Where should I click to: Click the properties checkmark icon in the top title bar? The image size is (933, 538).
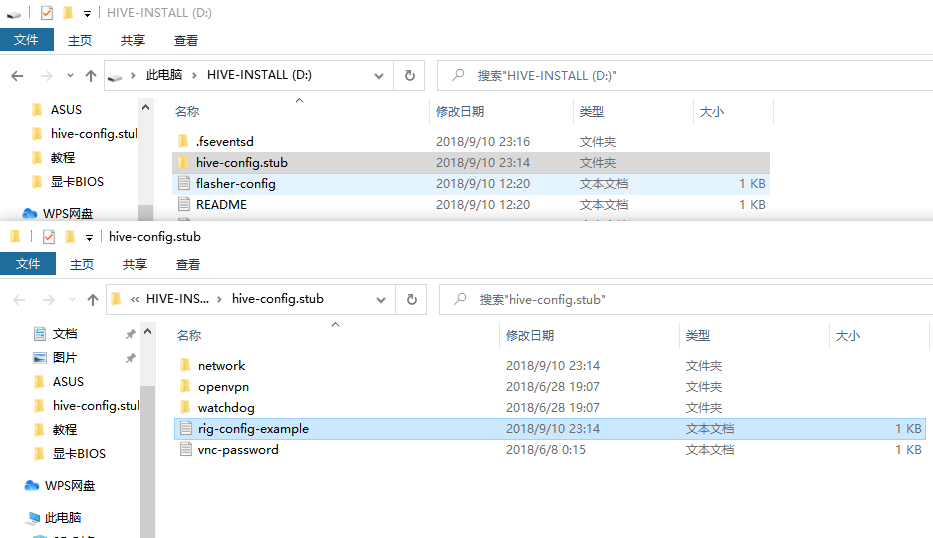(x=46, y=13)
